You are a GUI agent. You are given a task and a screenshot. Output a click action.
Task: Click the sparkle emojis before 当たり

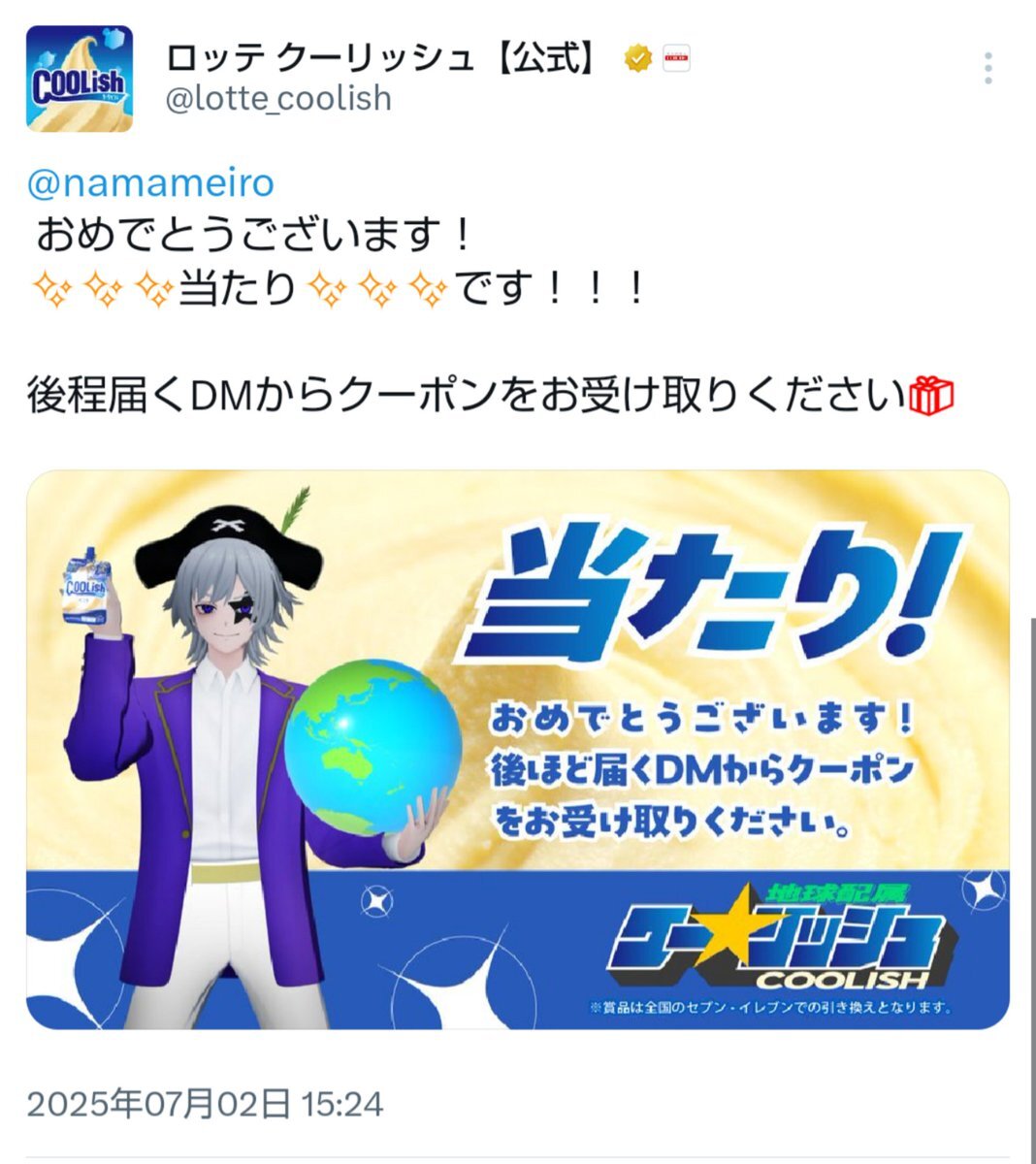[x=103, y=288]
